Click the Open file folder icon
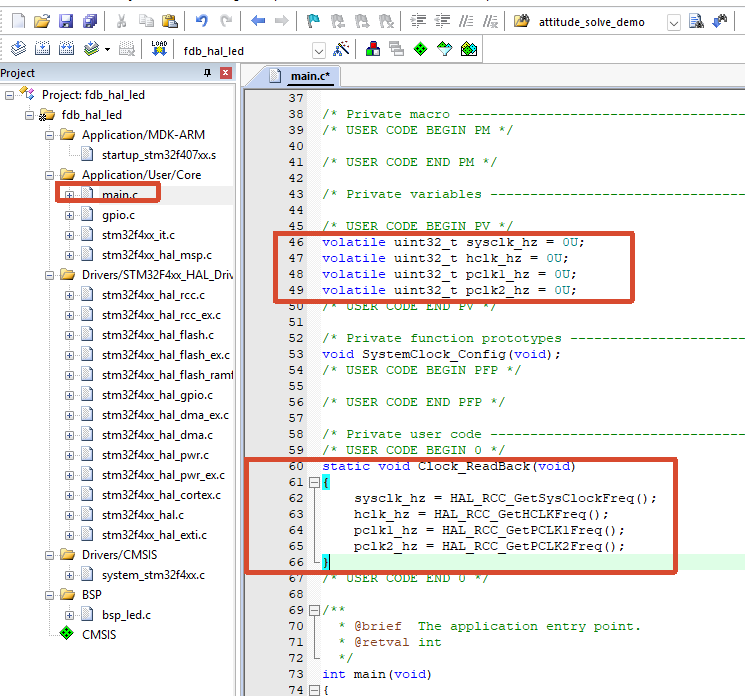 42,21
